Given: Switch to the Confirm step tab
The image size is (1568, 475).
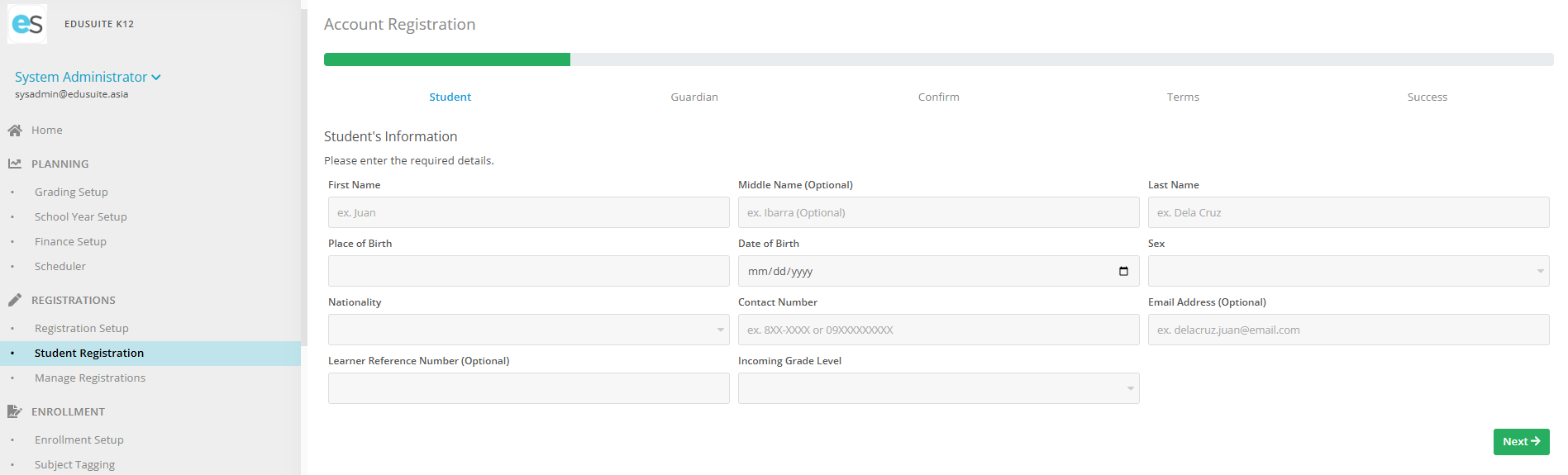Looking at the screenshot, I should pos(938,97).
